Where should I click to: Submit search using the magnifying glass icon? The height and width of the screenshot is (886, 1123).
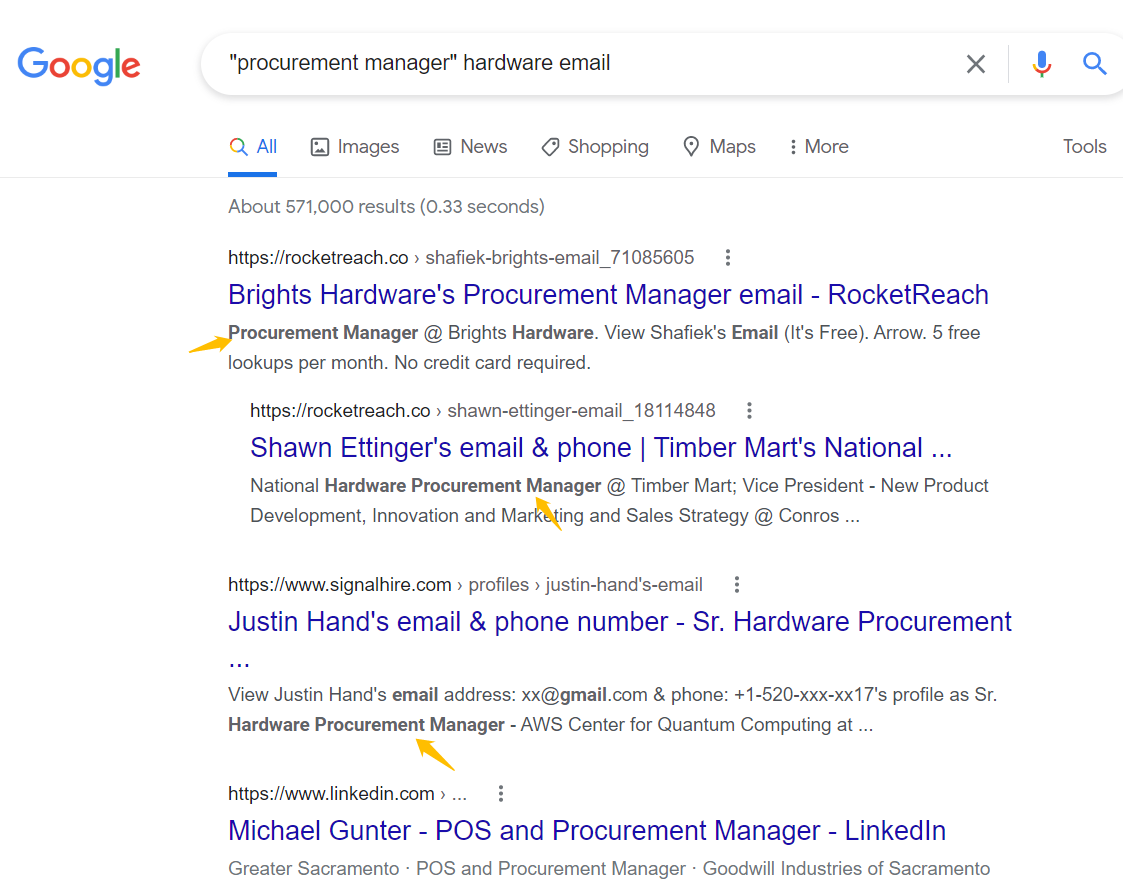tap(1094, 64)
